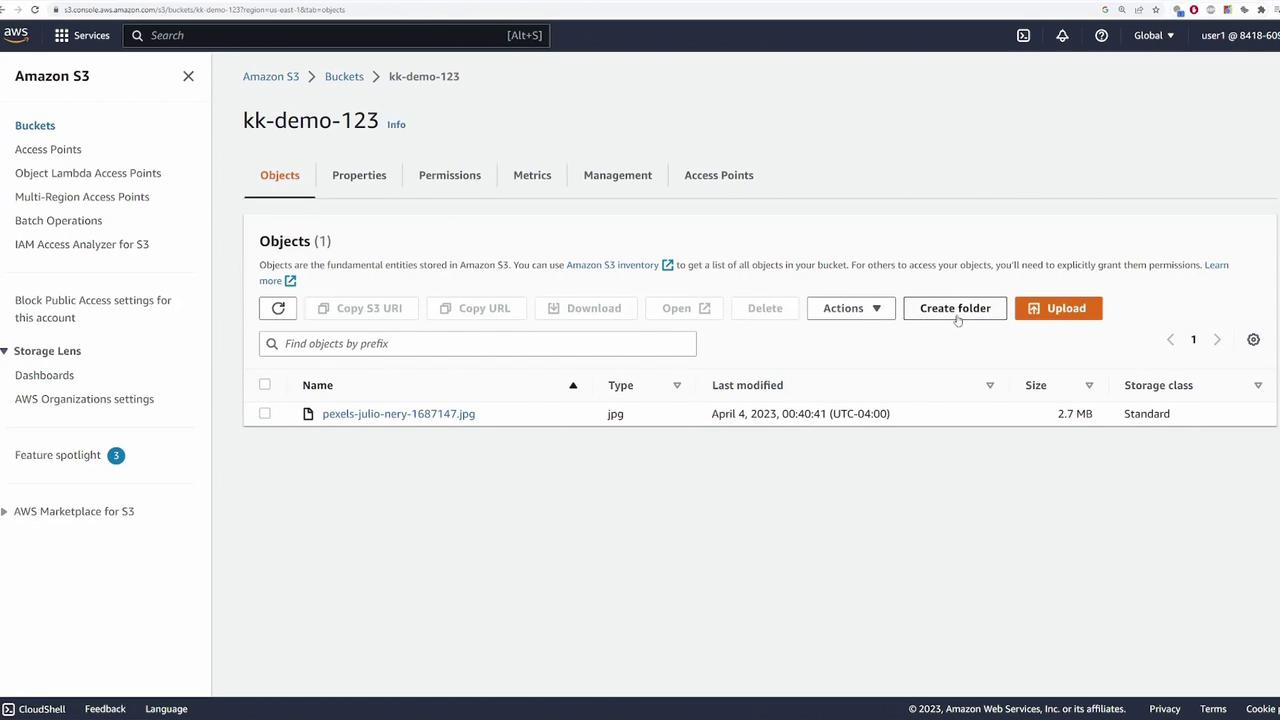The image size is (1280, 720).
Task: Open AWS Organizations settings
Action: tap(84, 399)
